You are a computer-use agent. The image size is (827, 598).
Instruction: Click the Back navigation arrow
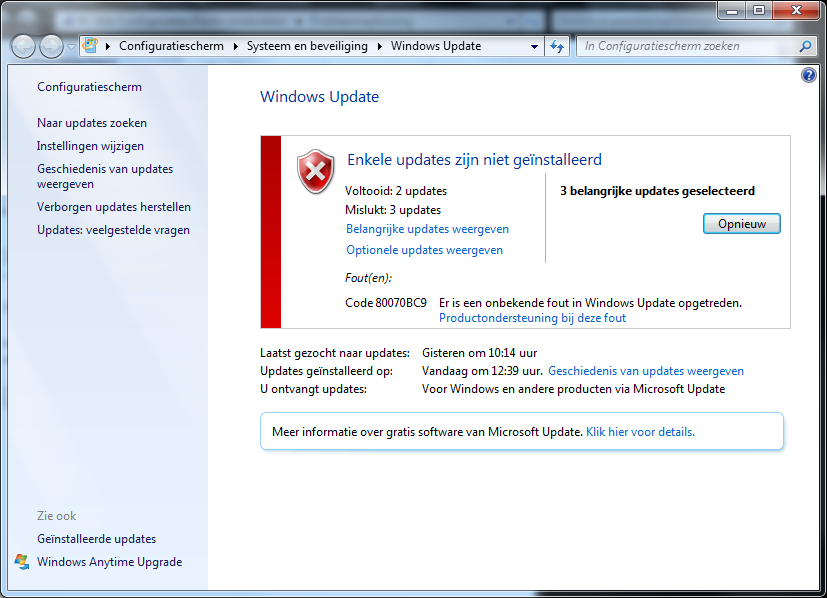click(x=23, y=46)
